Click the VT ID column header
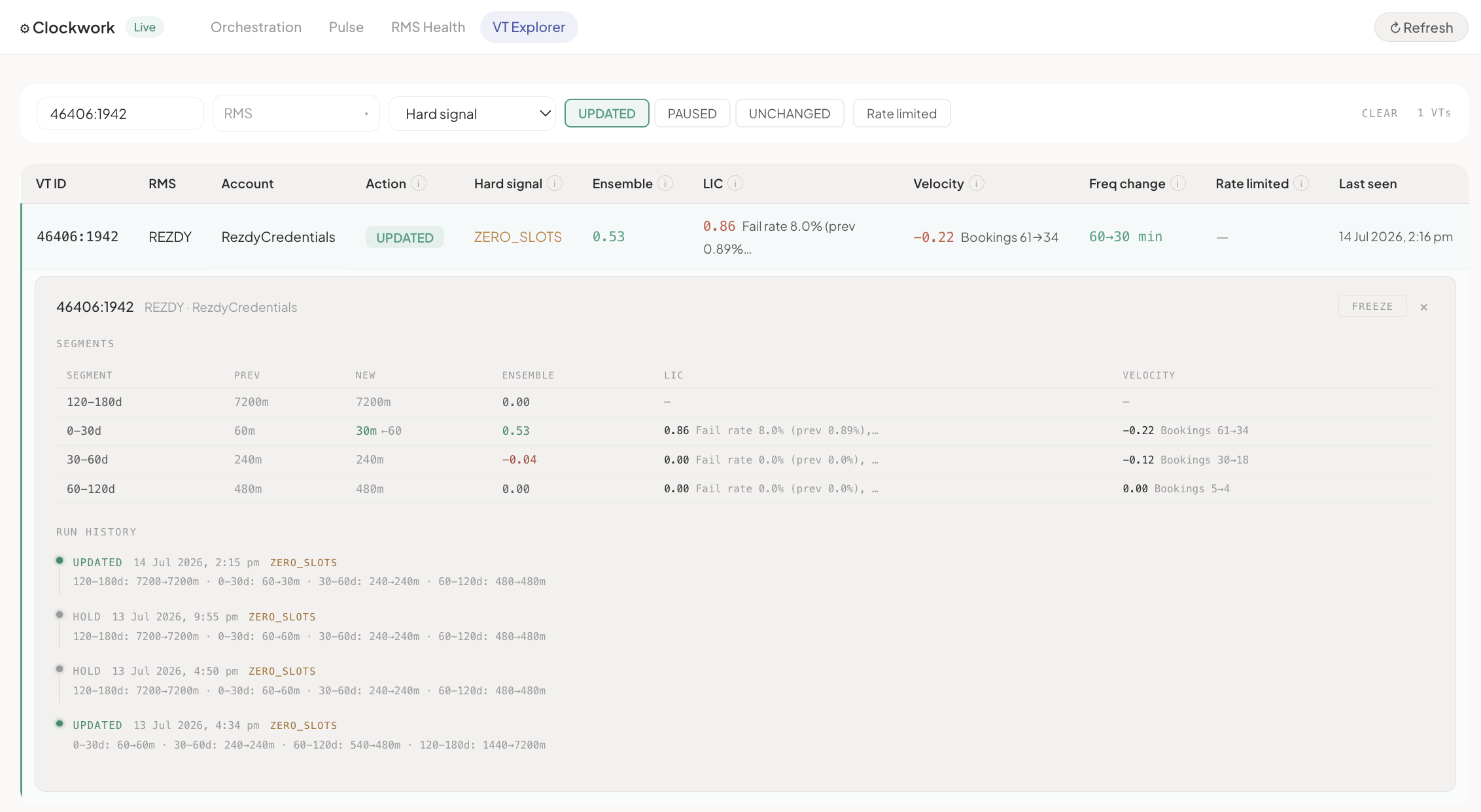This screenshot has height=812, width=1481. [x=51, y=184]
